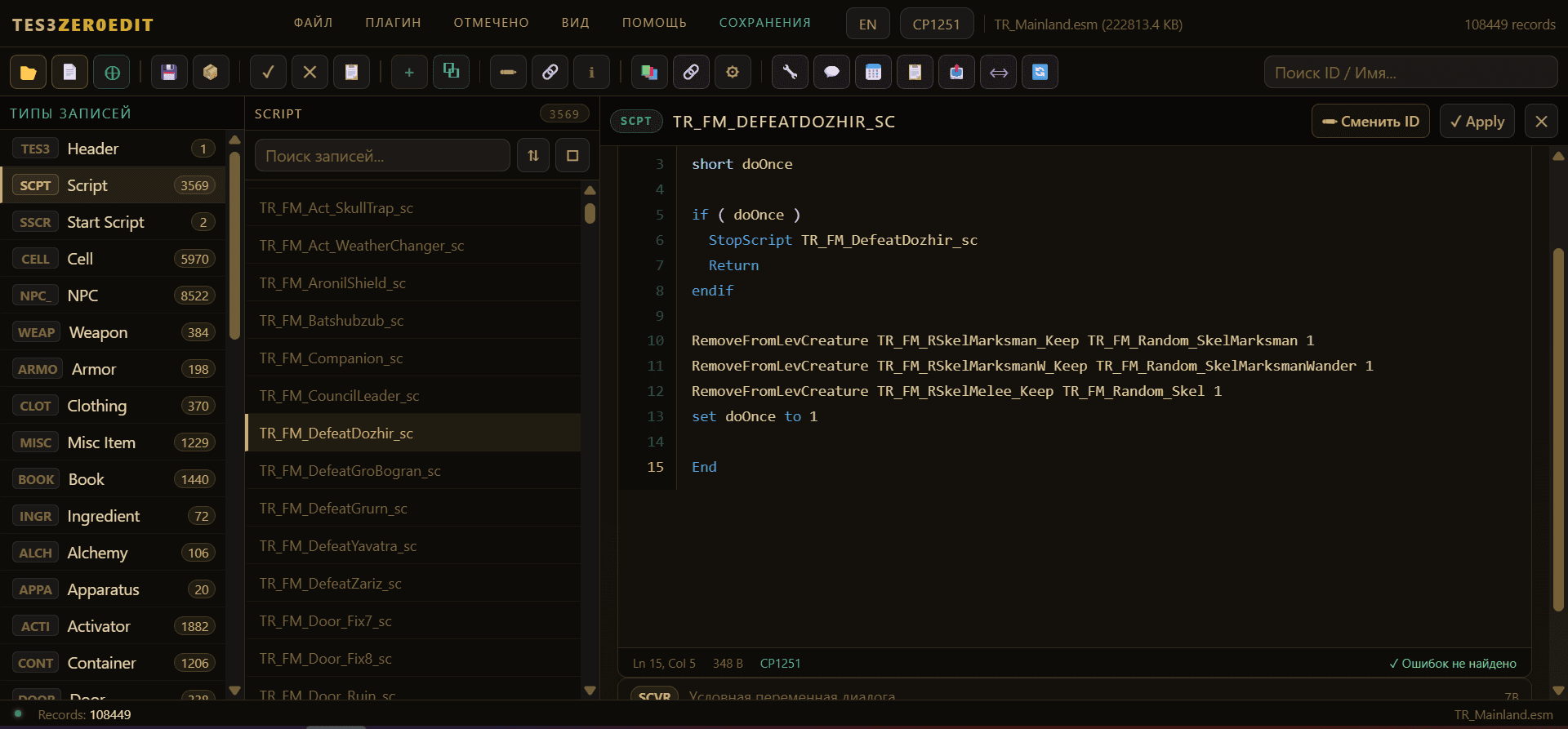
Task: Open a plugin file with the folder icon
Action: pos(28,73)
